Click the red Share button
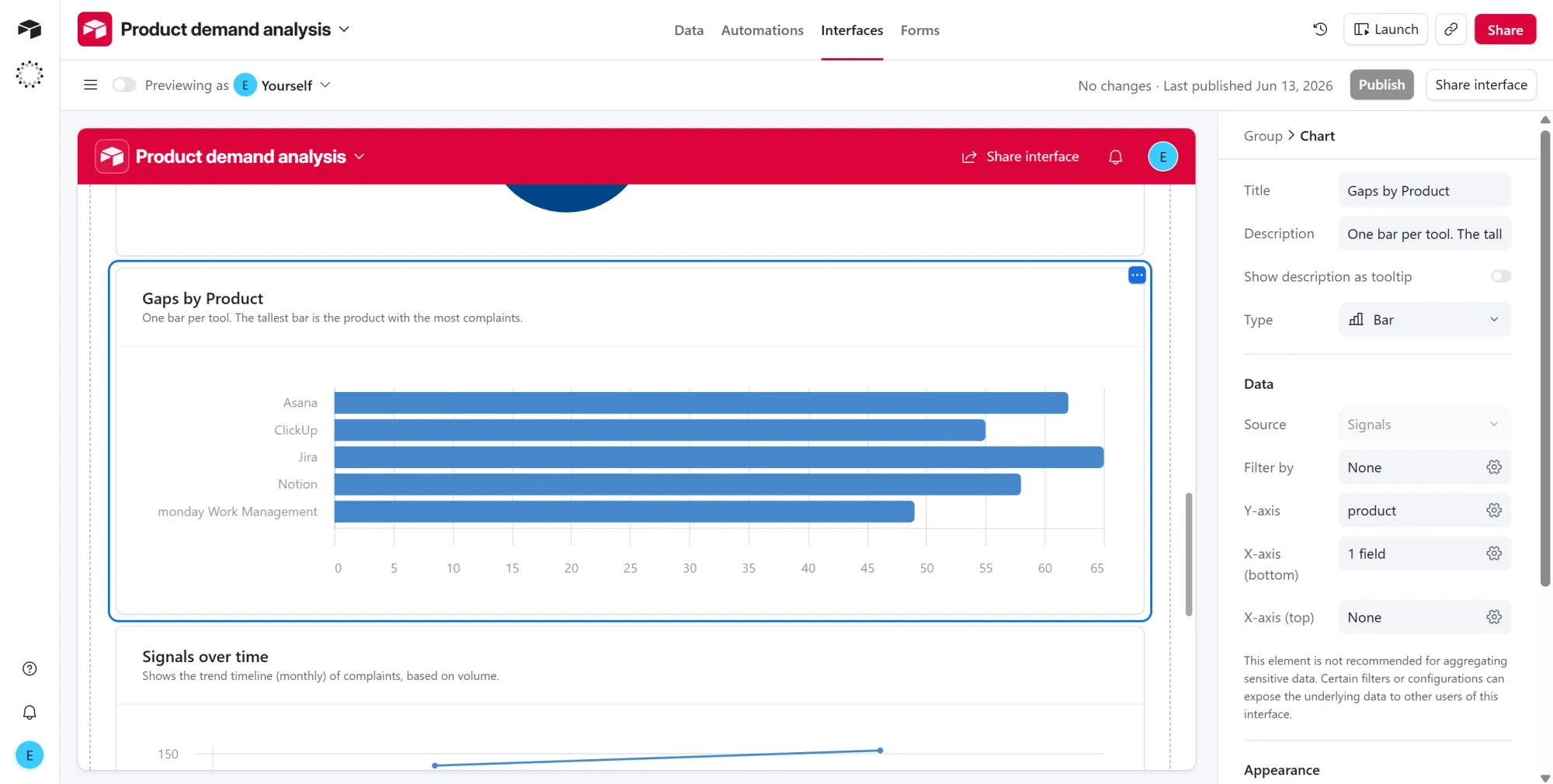Screen dimensions: 1553x784 [1505, 29]
